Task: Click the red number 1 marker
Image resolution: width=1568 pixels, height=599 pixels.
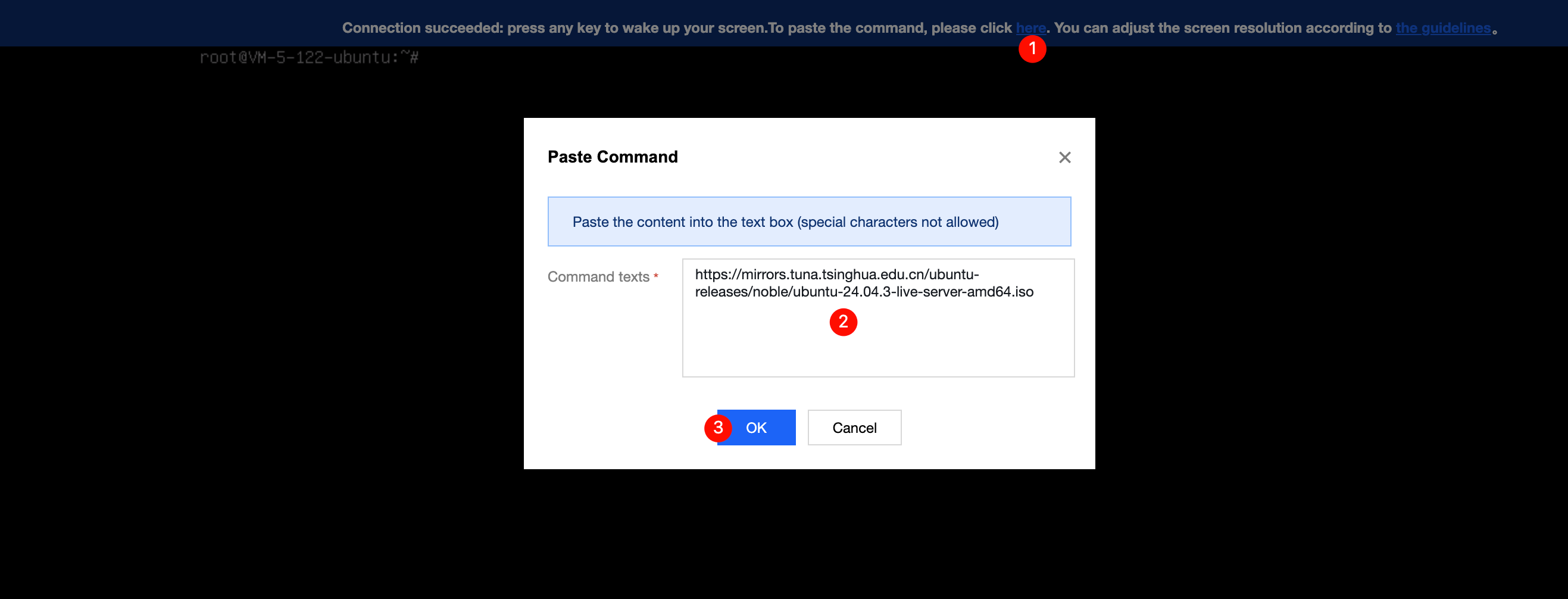Action: [x=1032, y=49]
